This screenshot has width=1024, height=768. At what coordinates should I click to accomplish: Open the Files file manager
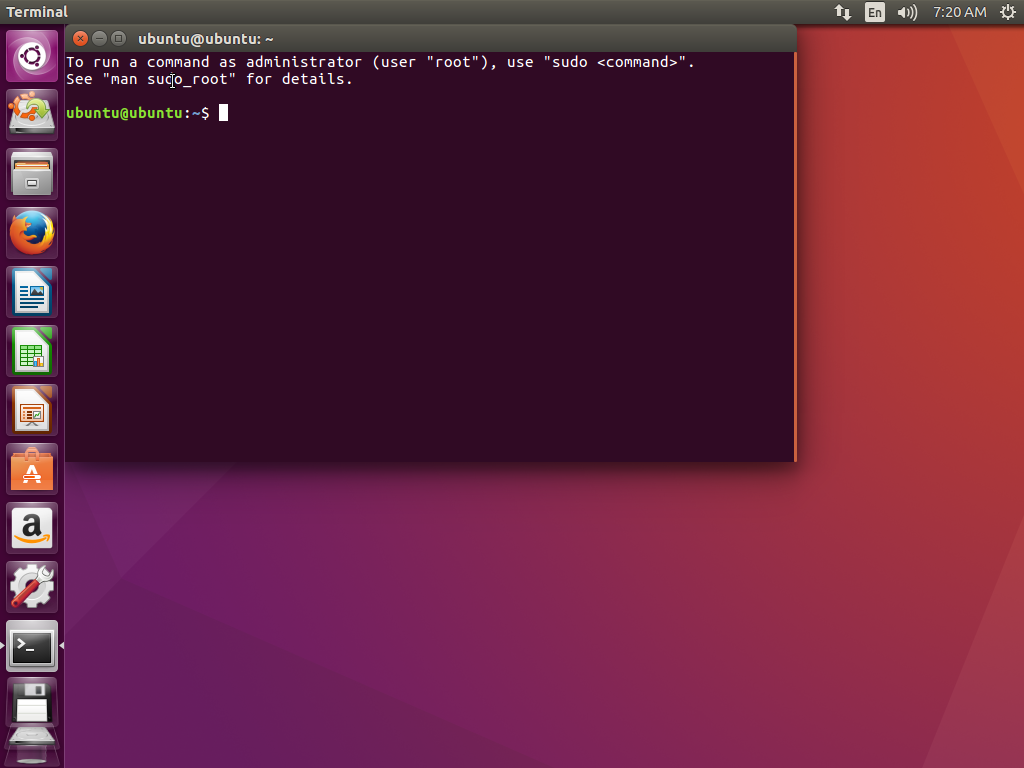click(32, 174)
